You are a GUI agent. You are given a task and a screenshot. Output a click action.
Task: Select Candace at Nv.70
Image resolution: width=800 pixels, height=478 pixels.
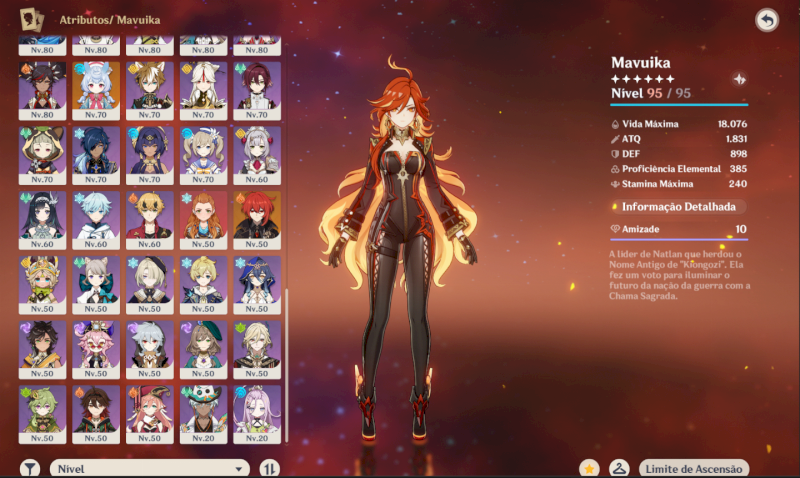coord(149,156)
